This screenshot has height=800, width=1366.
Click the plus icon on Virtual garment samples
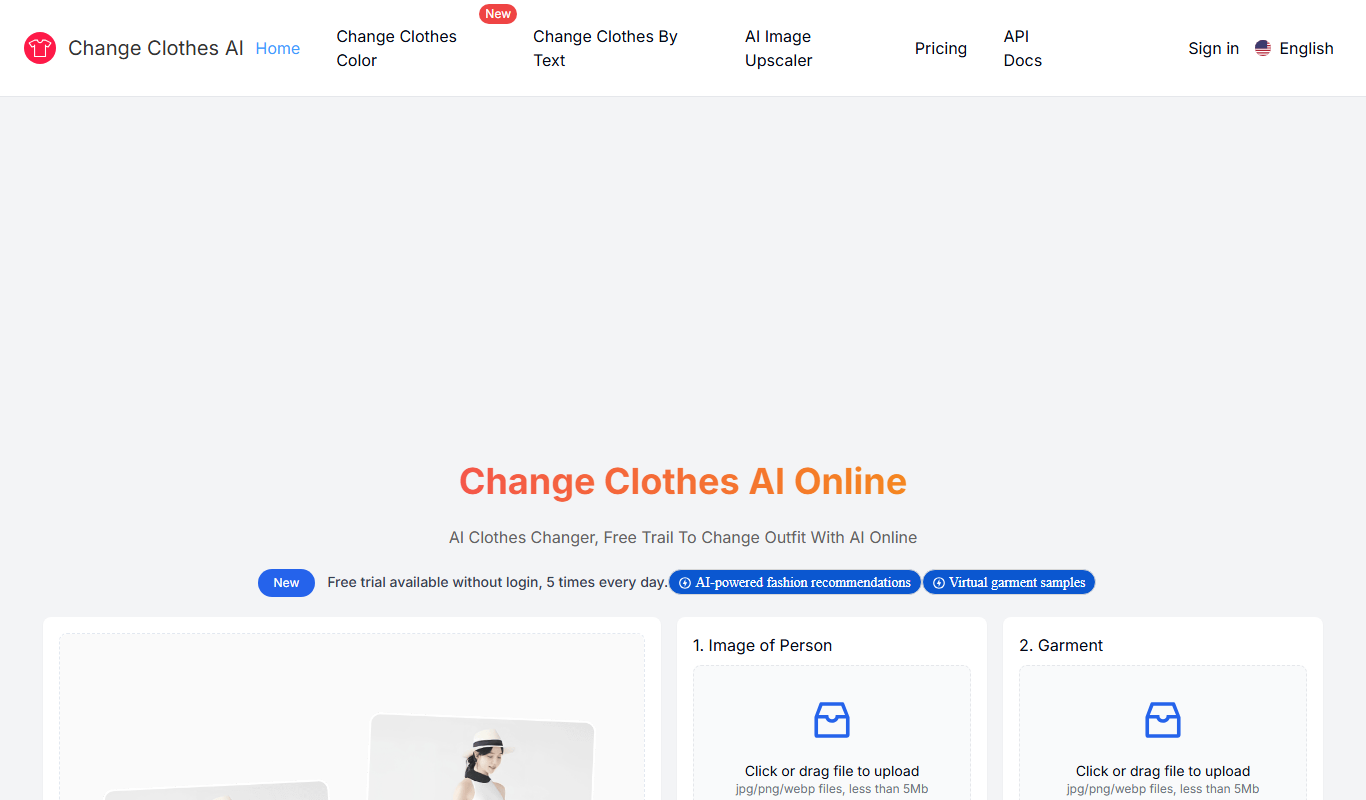[x=938, y=583]
